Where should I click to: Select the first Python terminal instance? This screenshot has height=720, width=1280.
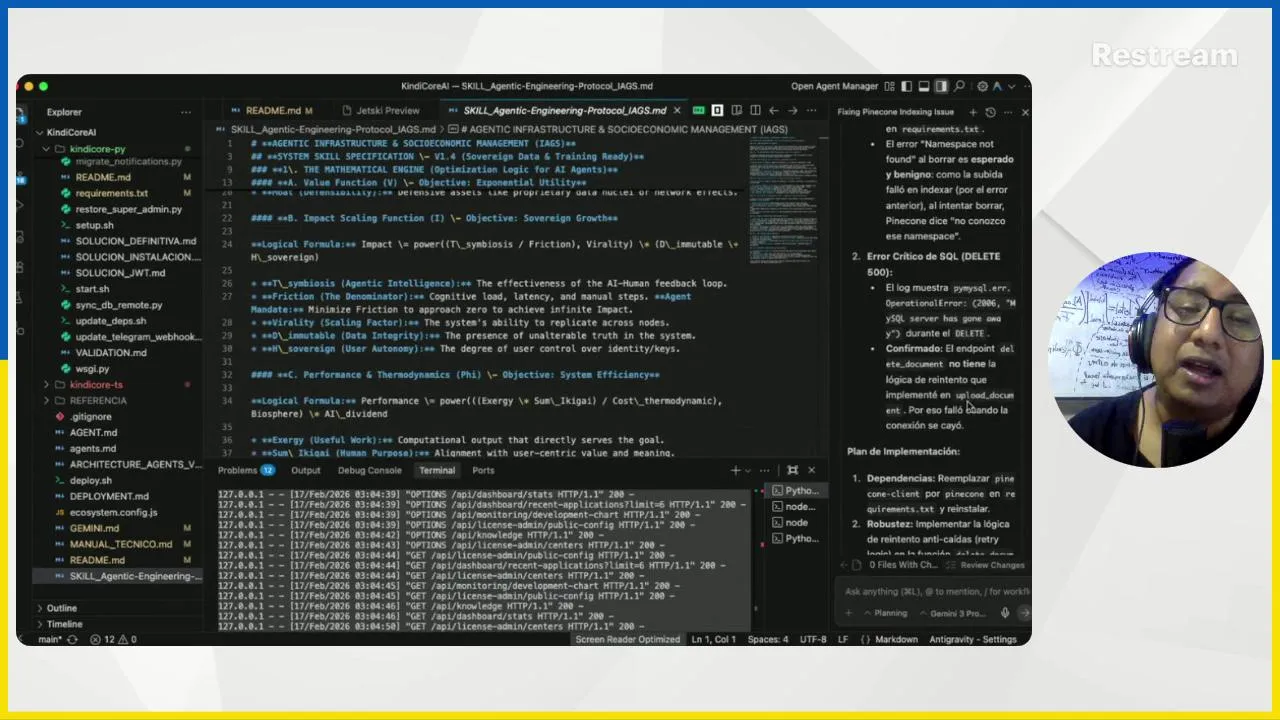pos(795,491)
